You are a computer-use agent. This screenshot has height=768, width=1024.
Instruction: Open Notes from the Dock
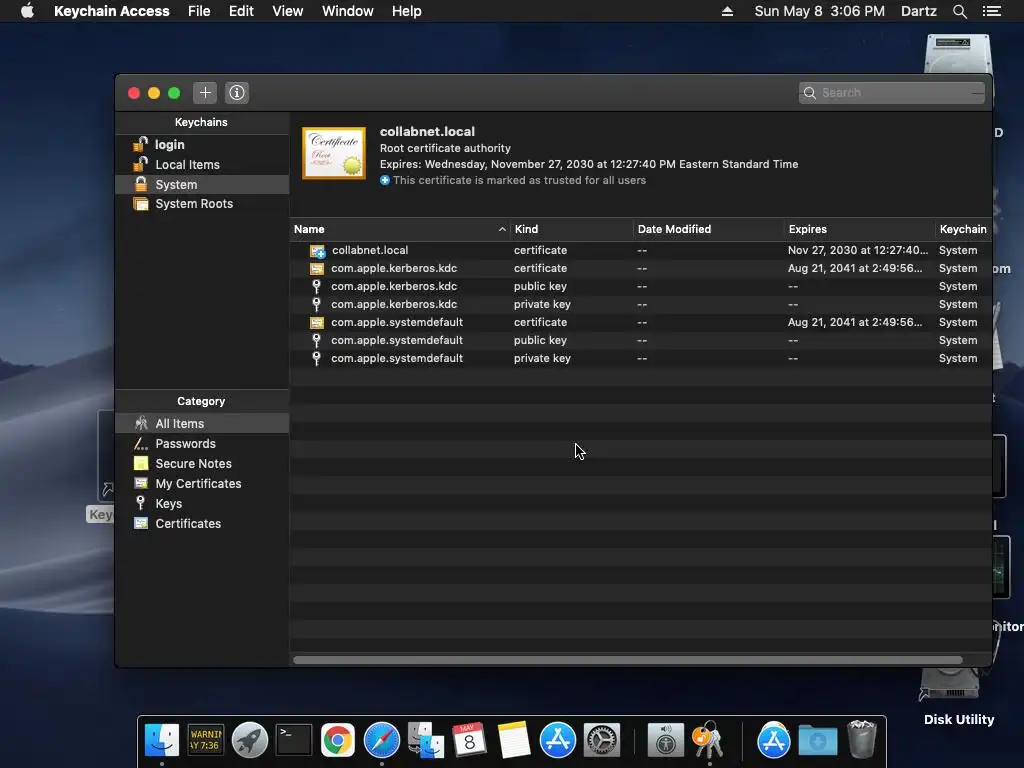point(513,740)
